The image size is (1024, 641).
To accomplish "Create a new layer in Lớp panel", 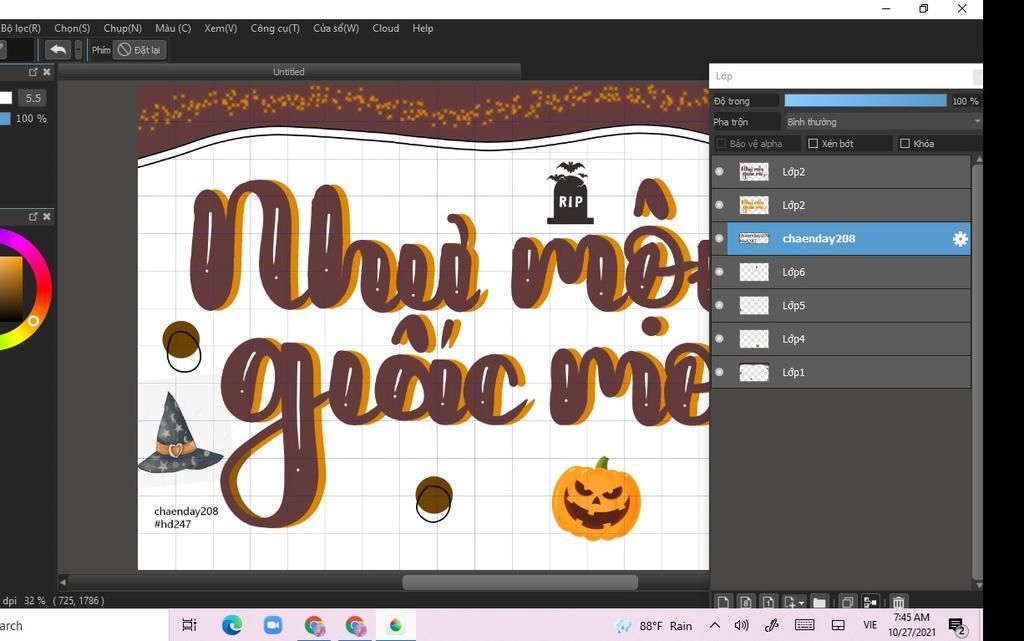I will (x=723, y=601).
